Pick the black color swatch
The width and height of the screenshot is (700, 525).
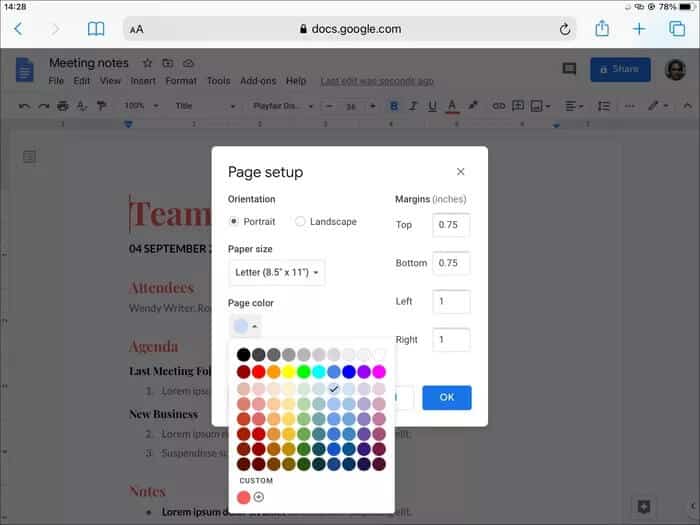tap(243, 354)
